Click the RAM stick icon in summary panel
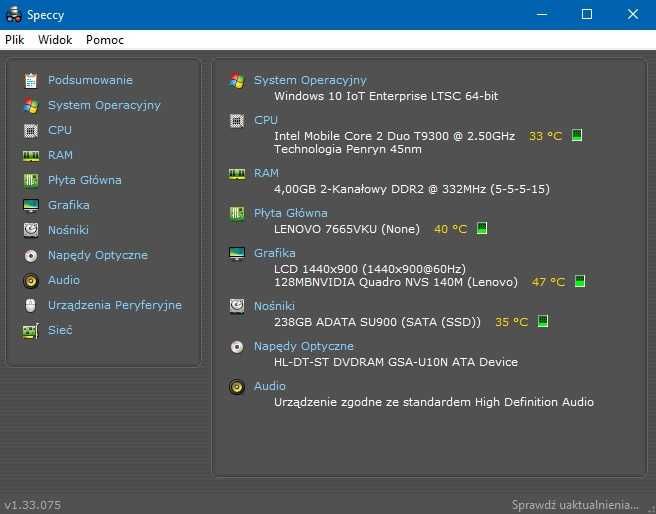The height and width of the screenshot is (514, 656). (237, 173)
